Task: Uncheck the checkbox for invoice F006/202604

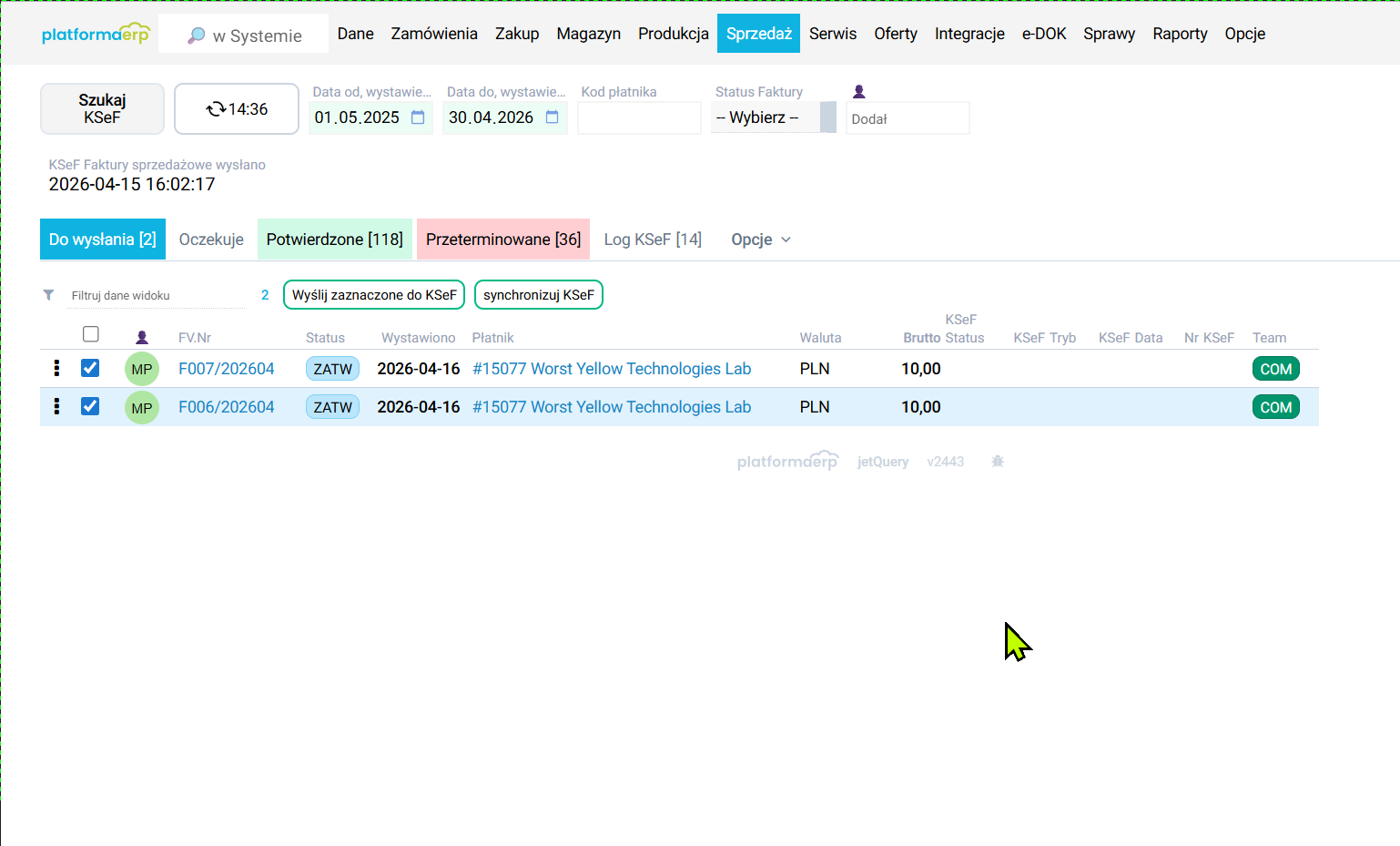Action: point(90,406)
